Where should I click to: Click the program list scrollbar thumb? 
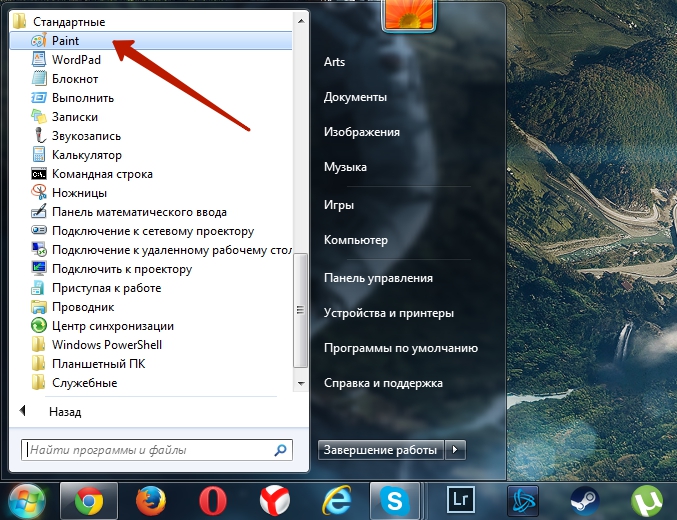[301, 310]
